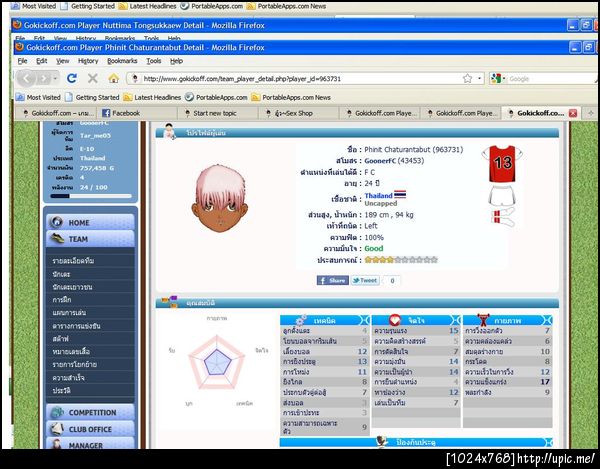Image resolution: width=600 pixels, height=469 pixels.
Task: Click the Stop loading X icon
Action: click(x=93, y=78)
